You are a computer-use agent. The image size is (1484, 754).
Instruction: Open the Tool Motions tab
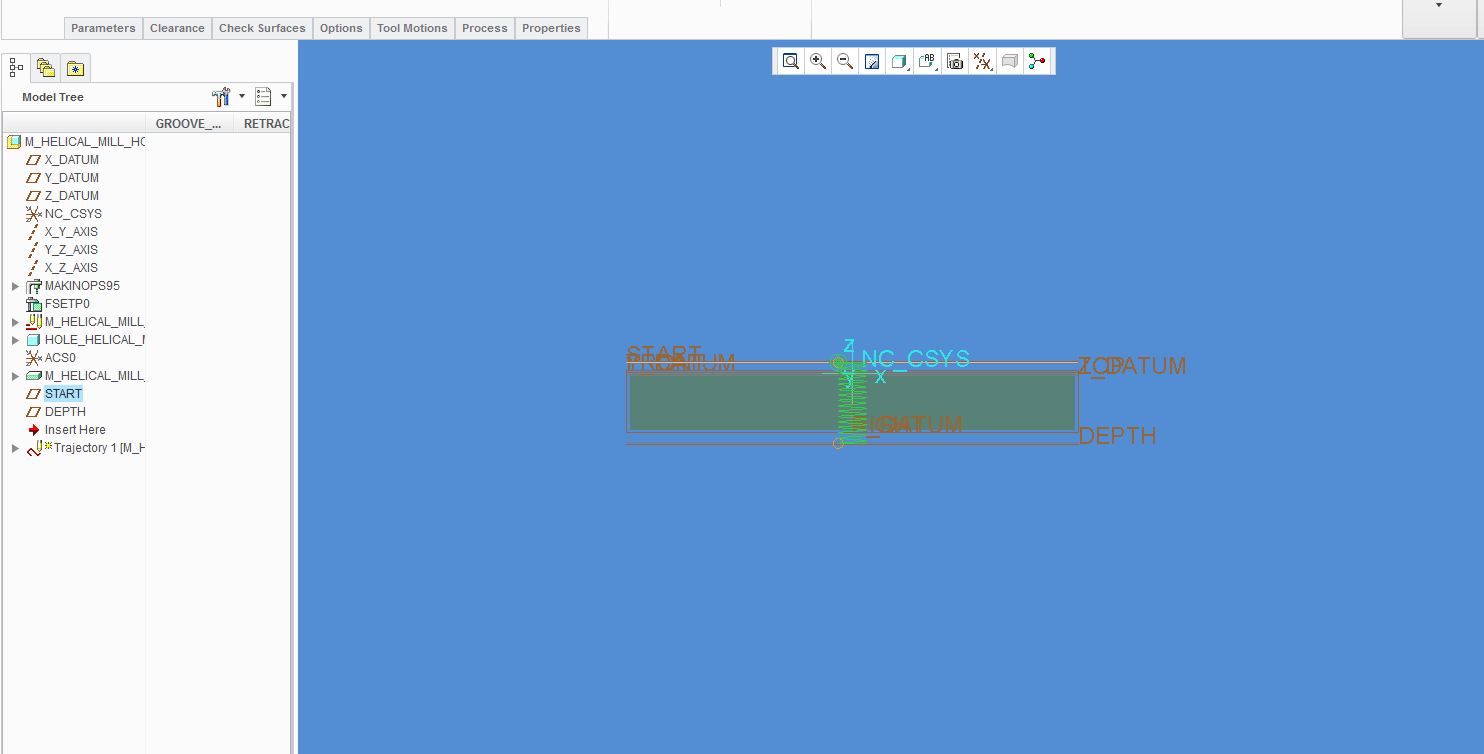click(x=412, y=28)
